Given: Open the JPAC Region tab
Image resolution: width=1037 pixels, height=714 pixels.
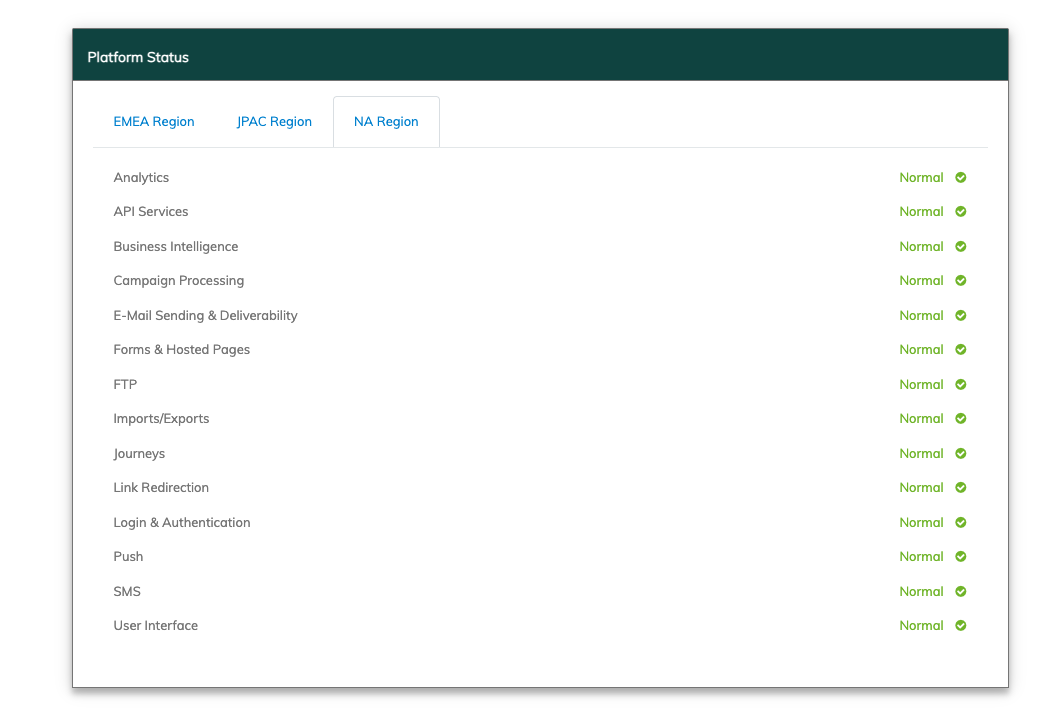Looking at the screenshot, I should 274,122.
